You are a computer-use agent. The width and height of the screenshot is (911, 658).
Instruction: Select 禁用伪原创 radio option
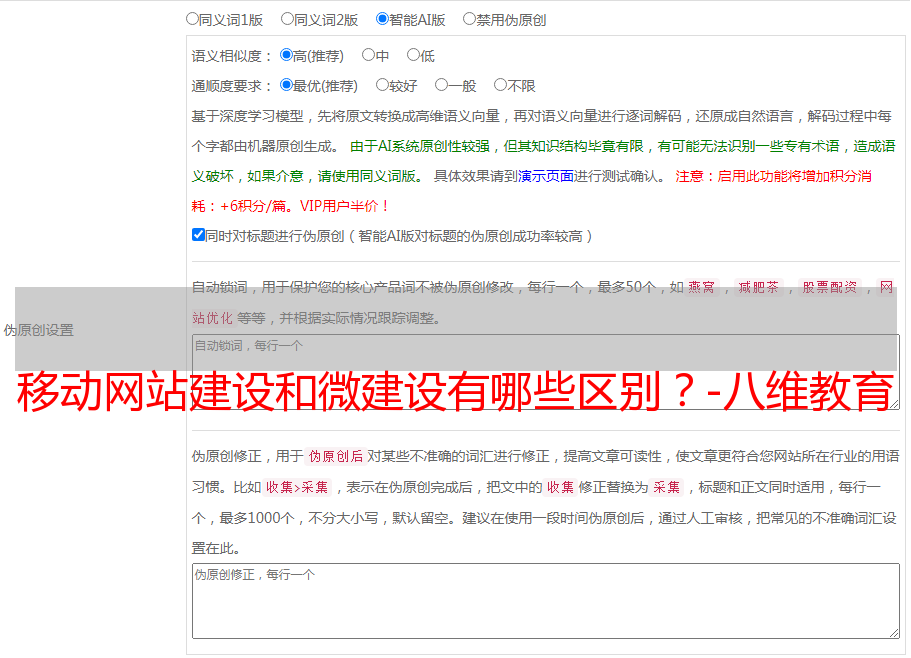pos(469,19)
